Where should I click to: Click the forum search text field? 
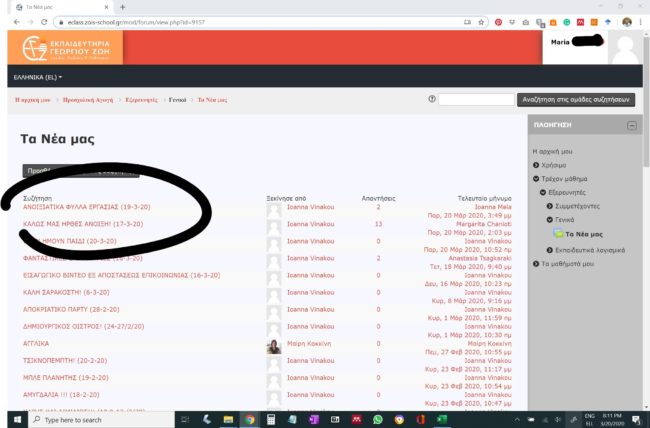(476, 100)
